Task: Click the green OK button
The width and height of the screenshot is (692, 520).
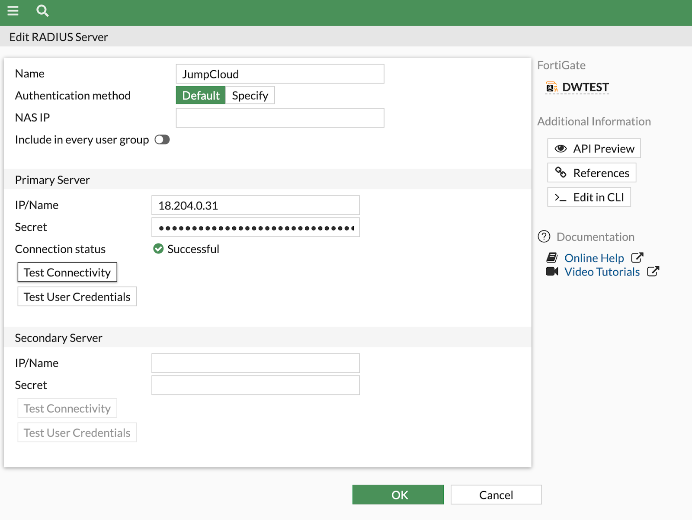Action: click(398, 495)
